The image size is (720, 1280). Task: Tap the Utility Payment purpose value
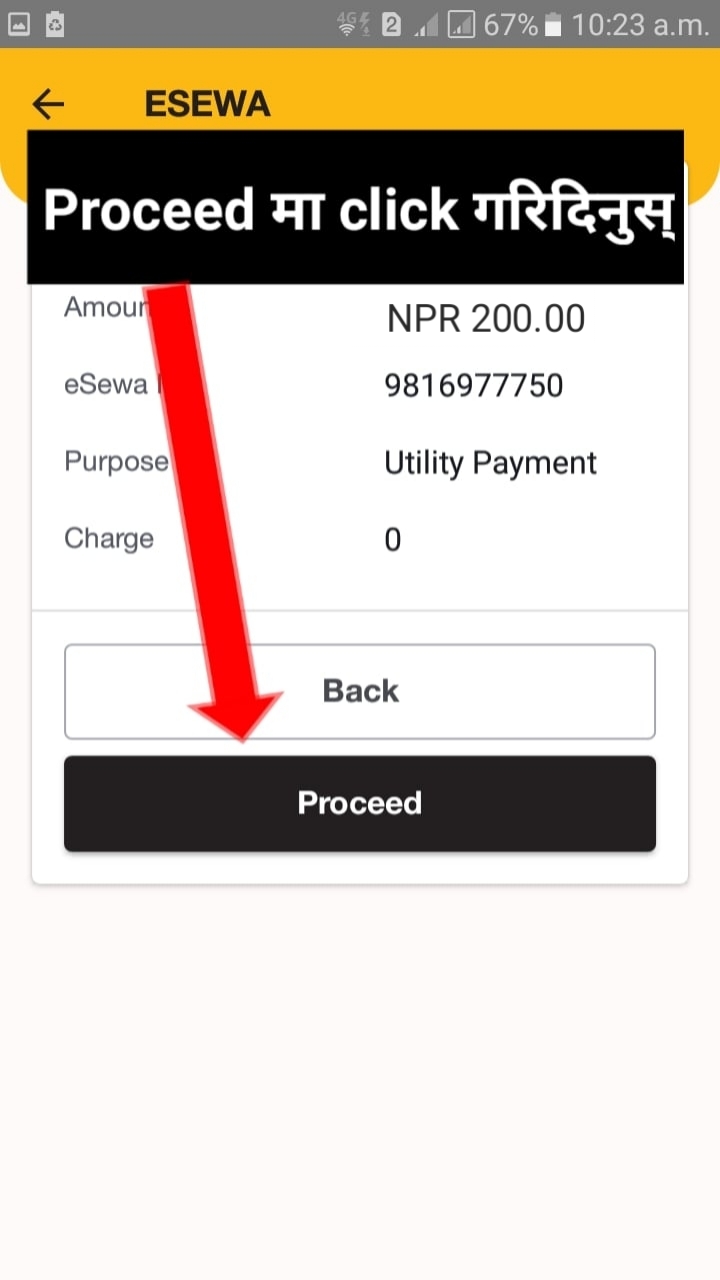490,463
